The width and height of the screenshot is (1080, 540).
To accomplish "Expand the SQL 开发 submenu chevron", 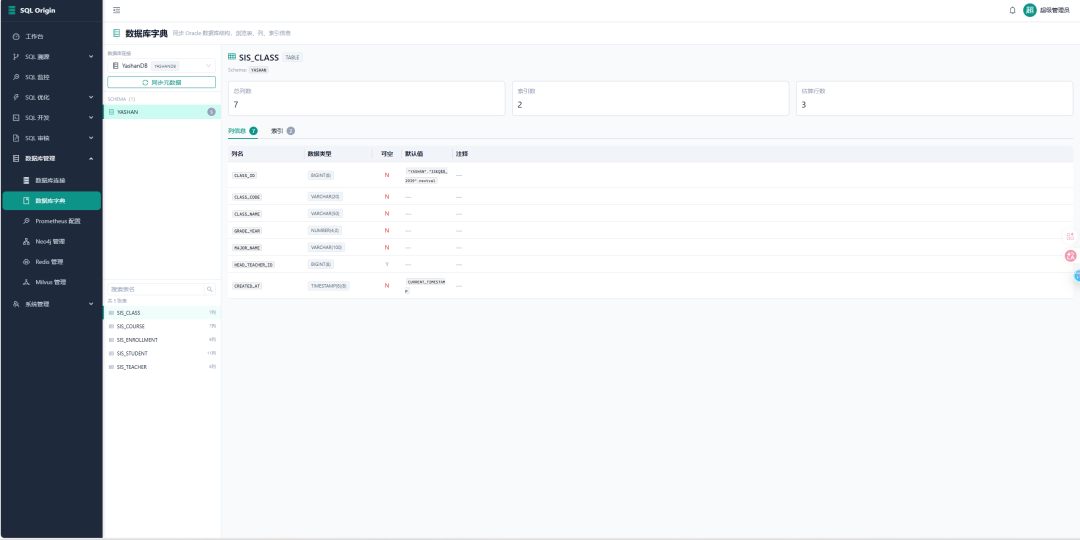I will coord(91,118).
